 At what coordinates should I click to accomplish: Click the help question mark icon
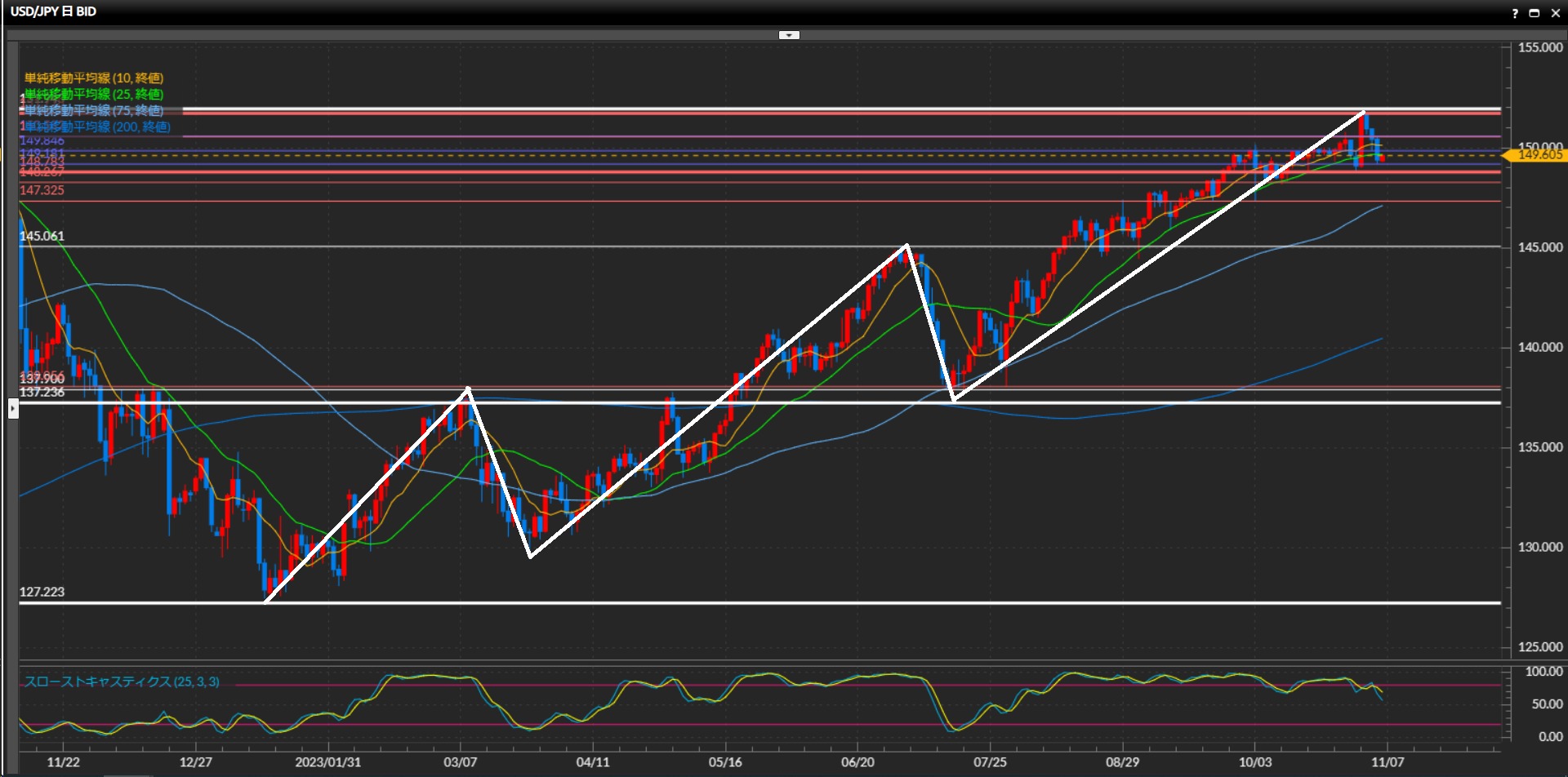[x=1515, y=13]
